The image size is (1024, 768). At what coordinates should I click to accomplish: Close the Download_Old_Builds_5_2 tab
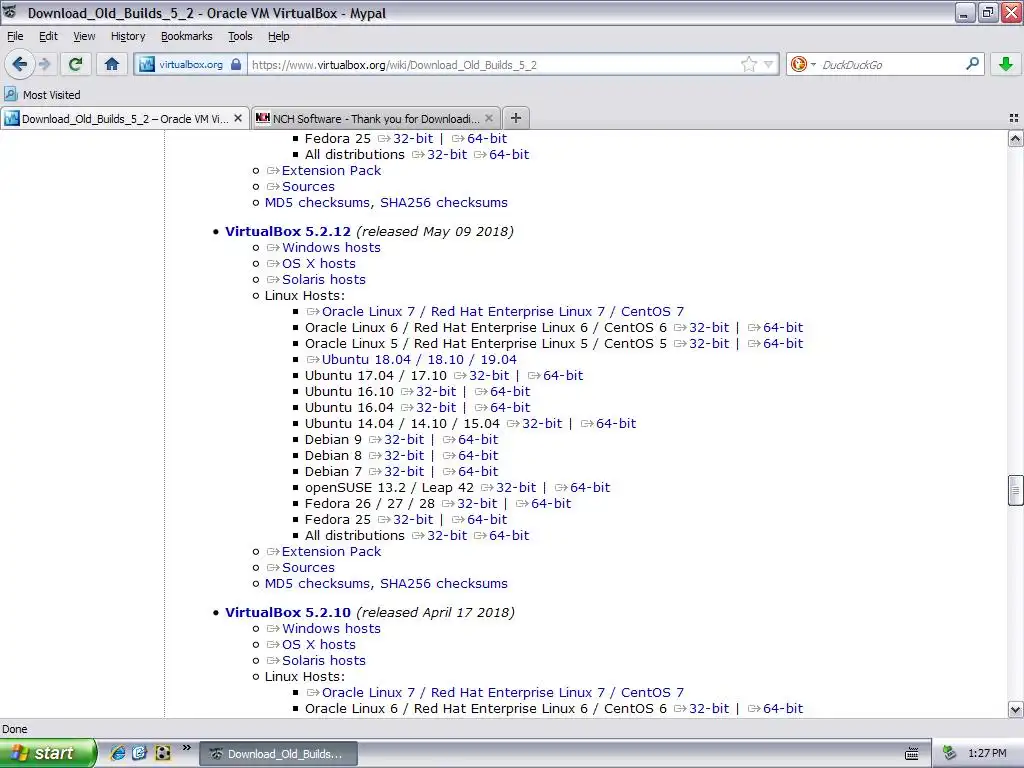238,118
